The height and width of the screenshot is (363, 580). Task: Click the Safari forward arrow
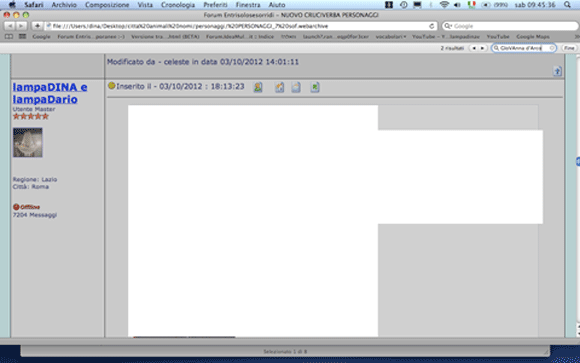[x=21, y=26]
